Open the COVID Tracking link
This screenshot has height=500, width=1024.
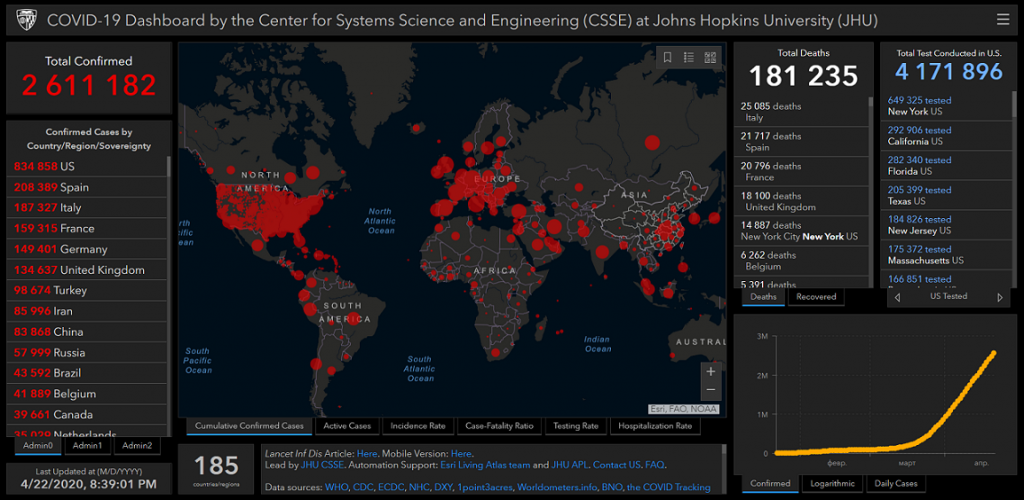coord(669,488)
